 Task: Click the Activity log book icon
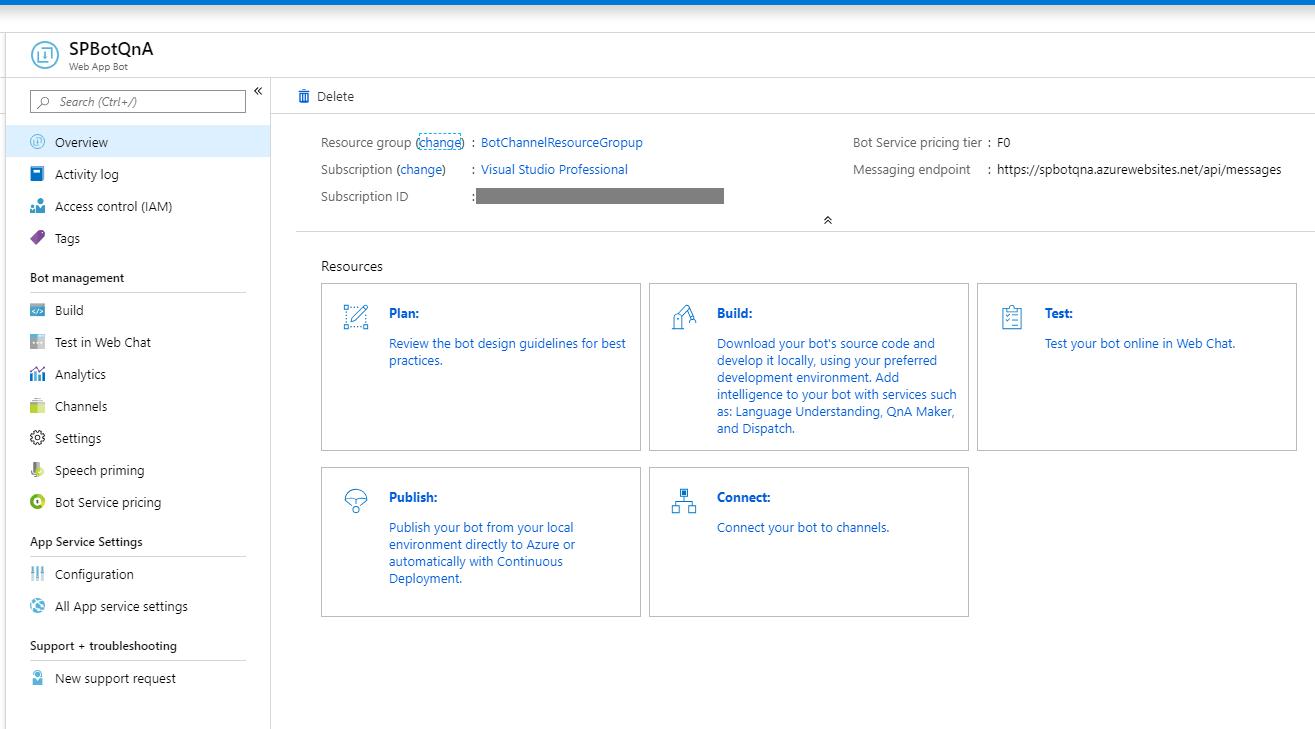pyautogui.click(x=37, y=174)
